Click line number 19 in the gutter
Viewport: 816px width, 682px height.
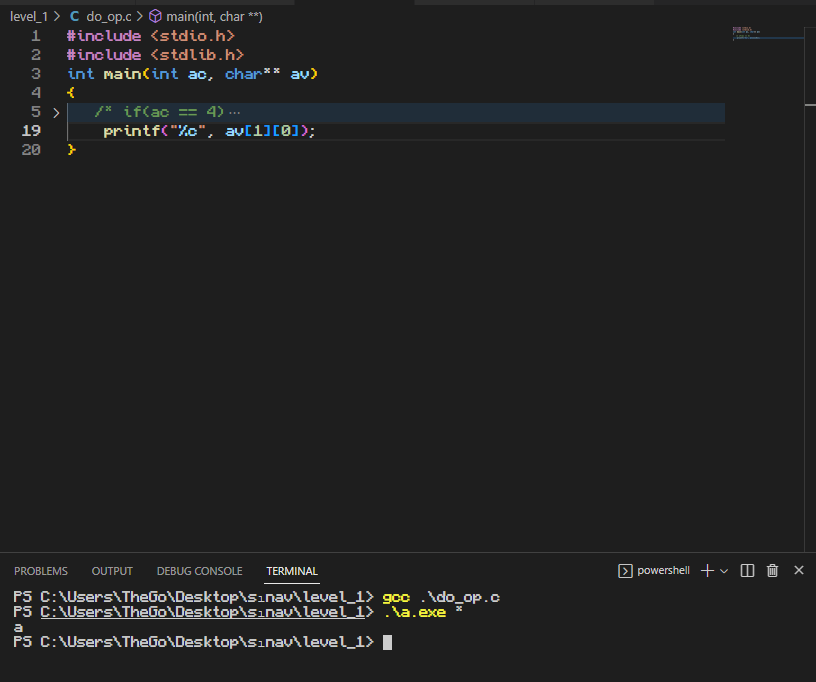[x=31, y=131]
